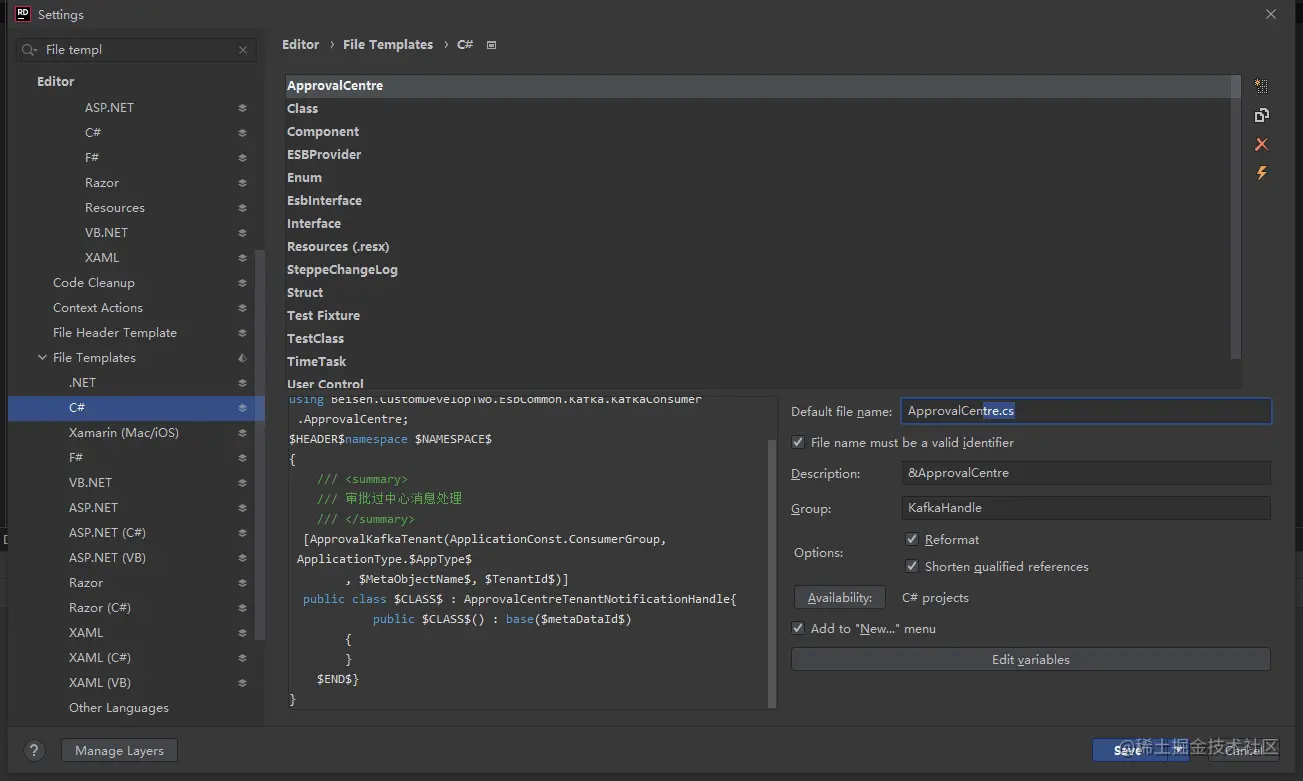Image resolution: width=1303 pixels, height=781 pixels.
Task: Click the layer icon on the Code Cleanup row
Action: (x=242, y=283)
